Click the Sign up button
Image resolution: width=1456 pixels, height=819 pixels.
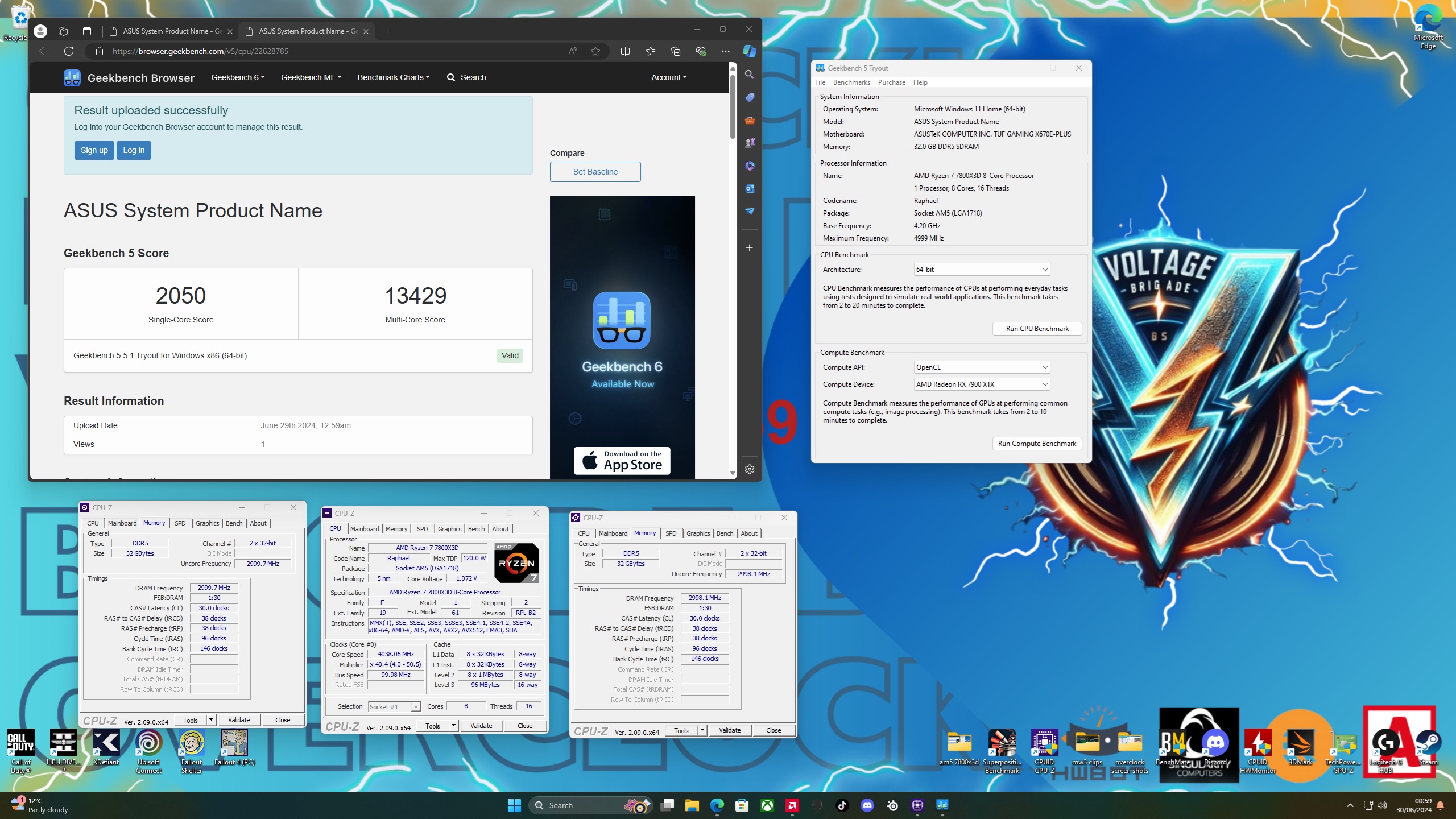(x=94, y=150)
